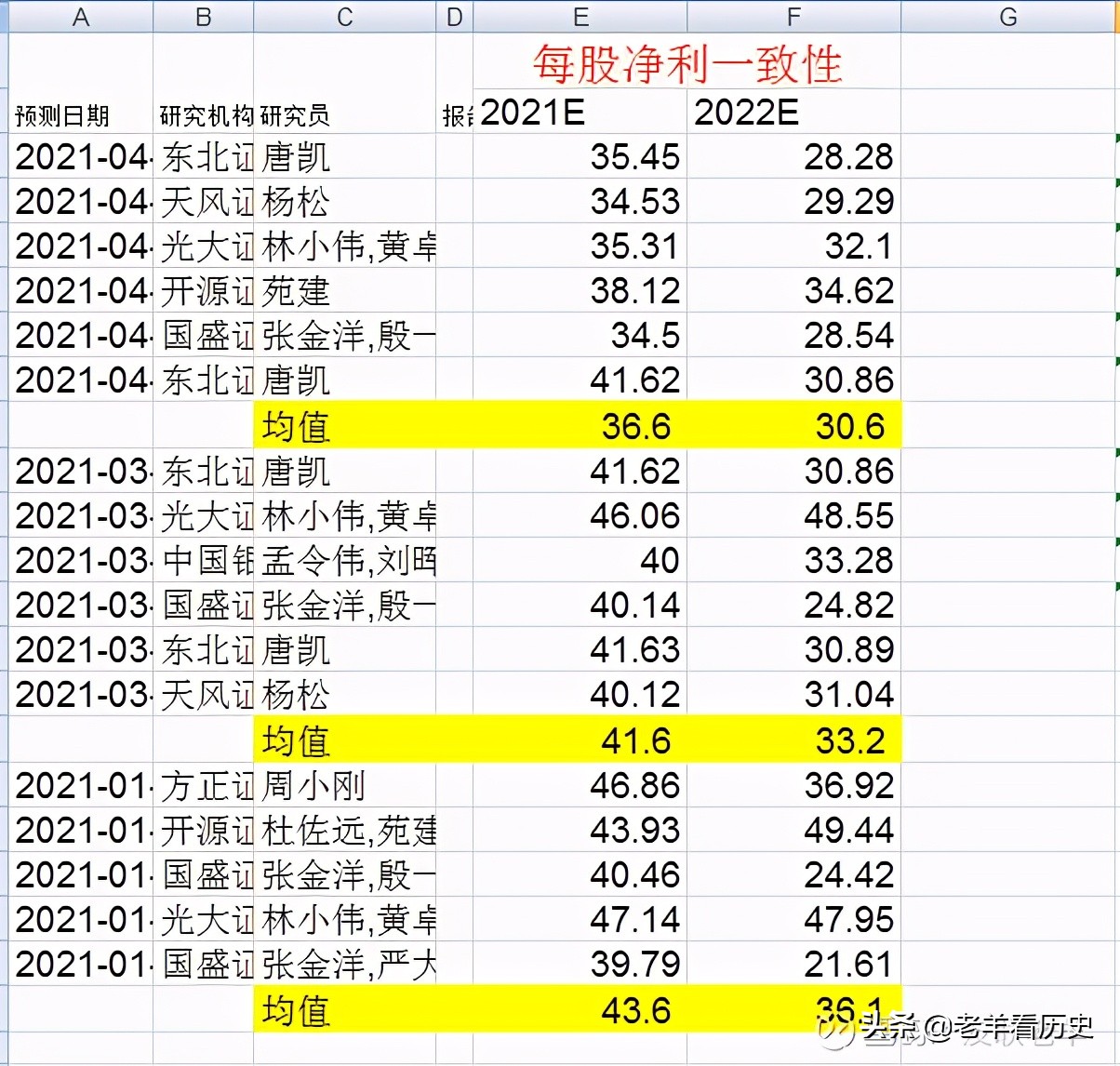Click the first 2021-04 date cell
The height and width of the screenshot is (1066, 1120).
81,157
